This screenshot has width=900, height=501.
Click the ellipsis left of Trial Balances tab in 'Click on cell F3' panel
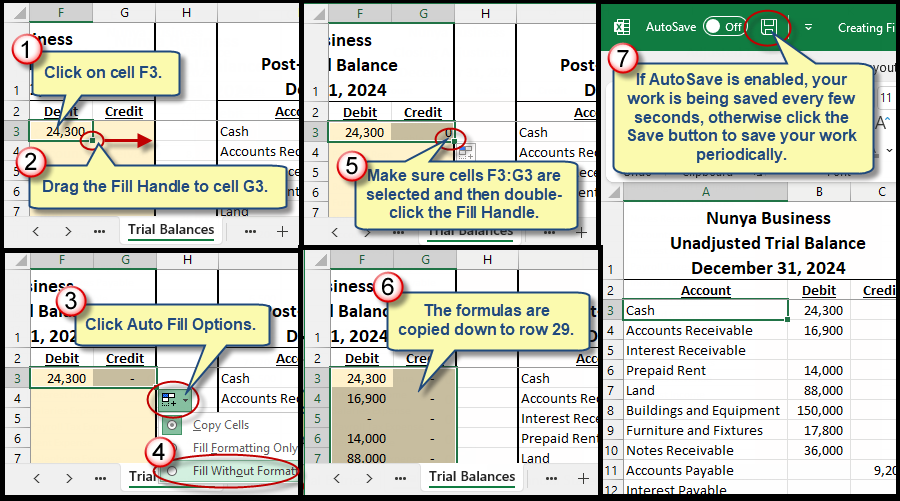(99, 231)
